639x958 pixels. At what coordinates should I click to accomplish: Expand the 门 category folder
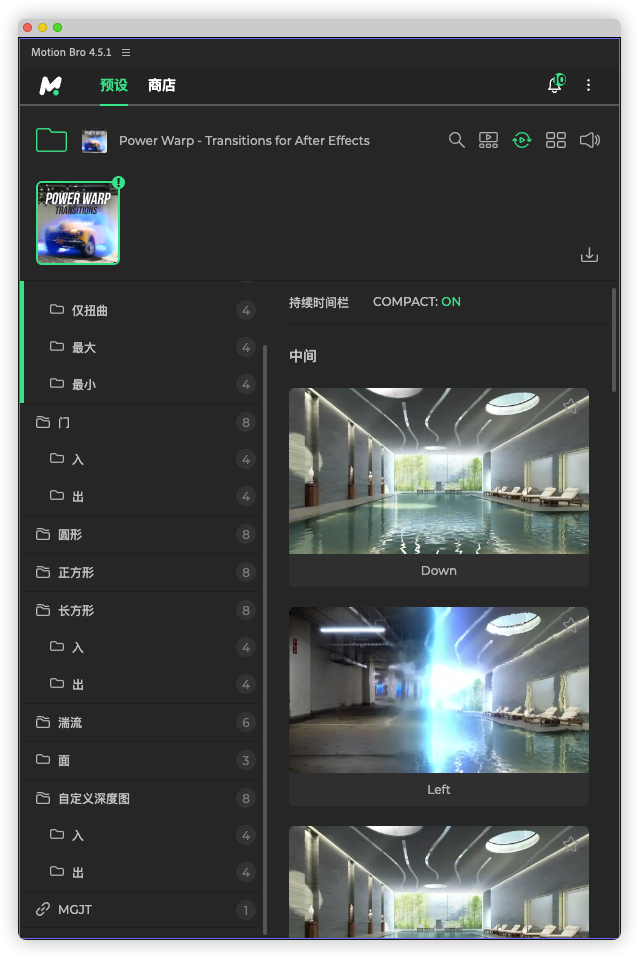[142, 422]
